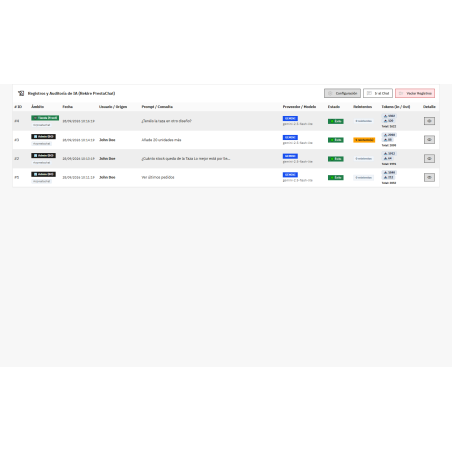The image size is (452, 452).
Task: Click the # ID column header
Action: (x=18, y=107)
